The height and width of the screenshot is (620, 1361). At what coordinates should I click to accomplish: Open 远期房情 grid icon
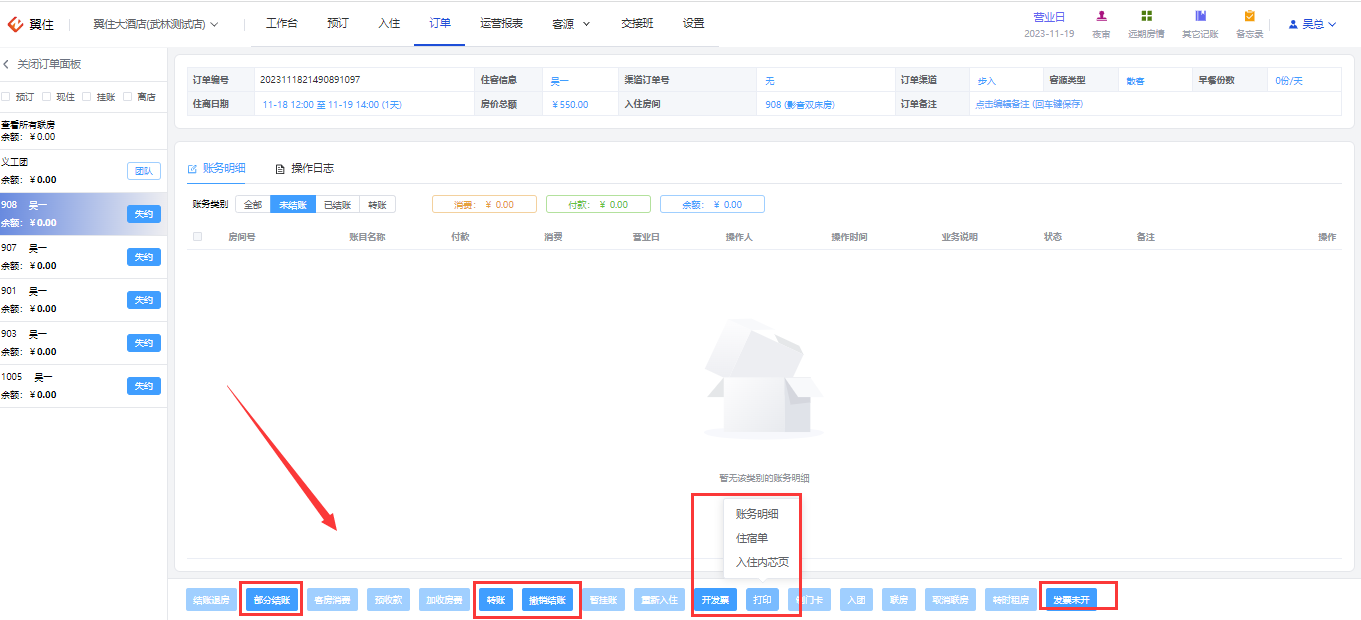coord(1146,16)
